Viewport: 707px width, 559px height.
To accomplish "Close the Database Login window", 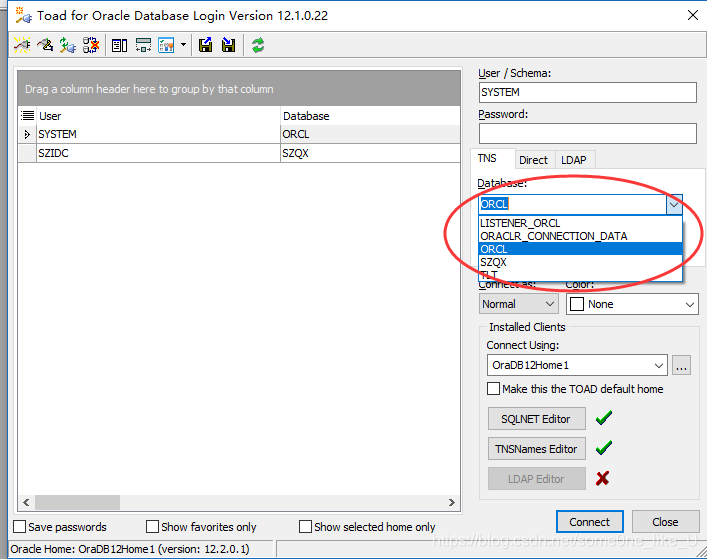I will point(693,15).
